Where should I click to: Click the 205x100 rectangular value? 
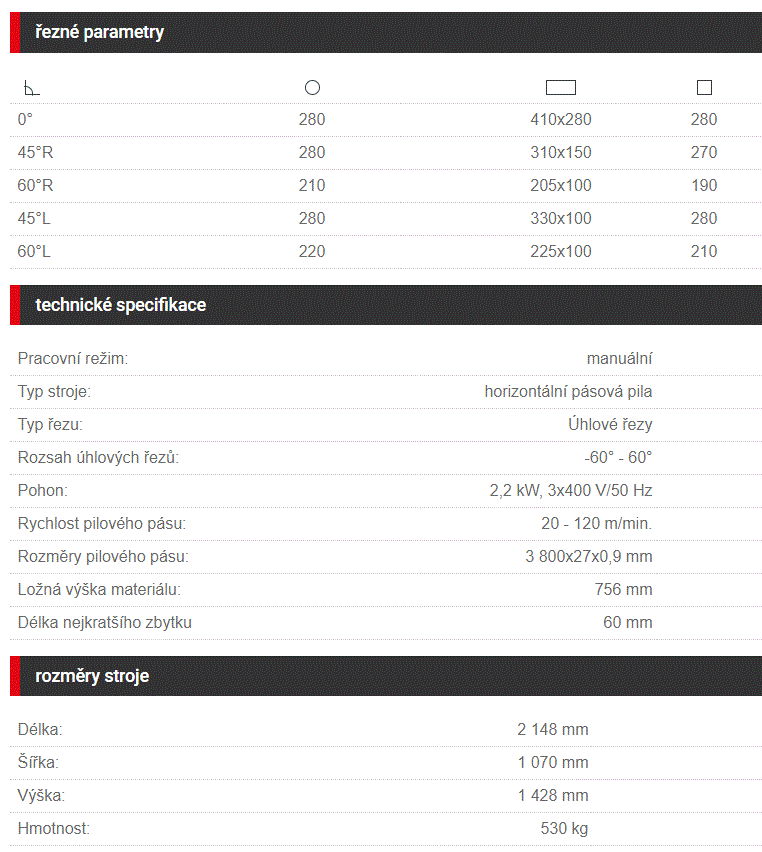560,185
